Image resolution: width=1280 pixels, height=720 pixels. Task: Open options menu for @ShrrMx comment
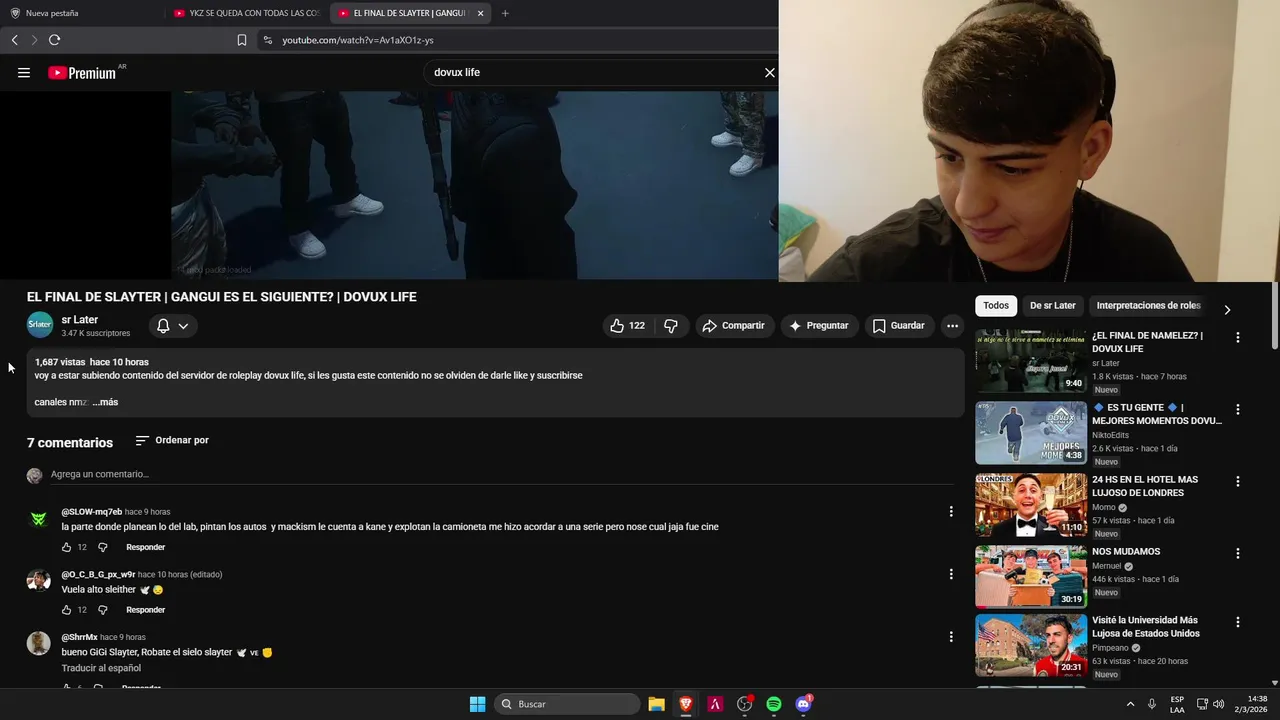951,636
